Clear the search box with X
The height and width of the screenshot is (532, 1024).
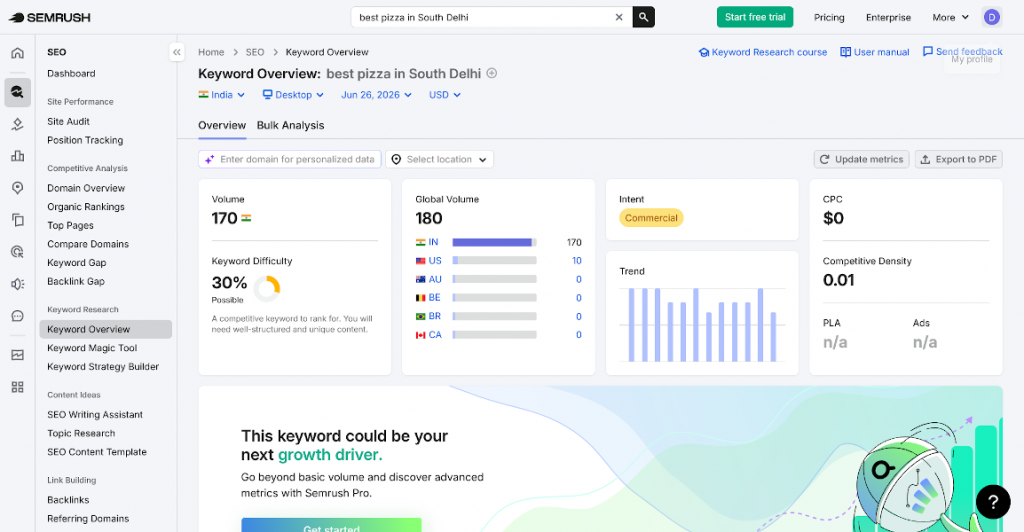coord(619,18)
